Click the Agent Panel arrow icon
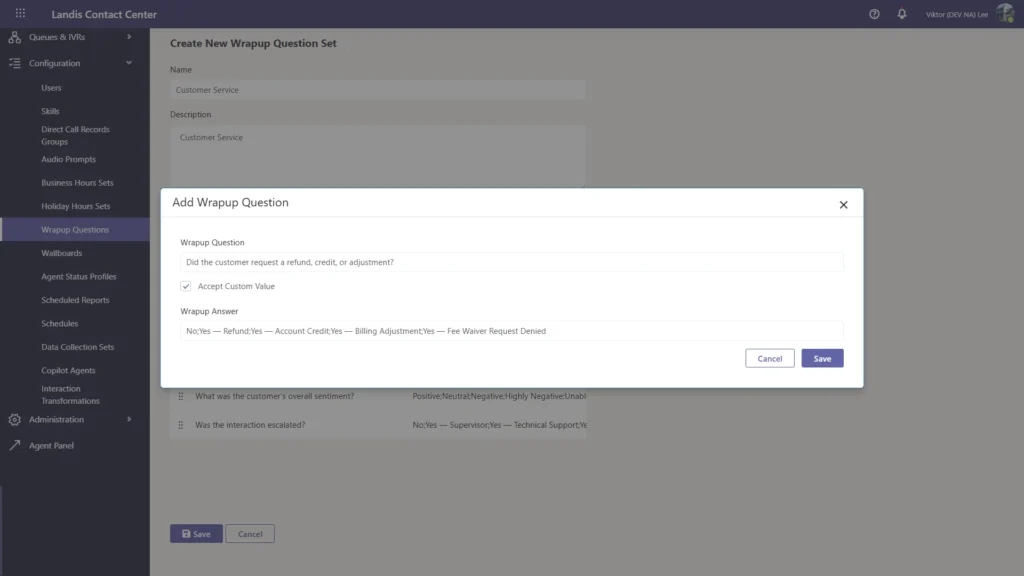This screenshot has width=1024, height=576. (14, 445)
